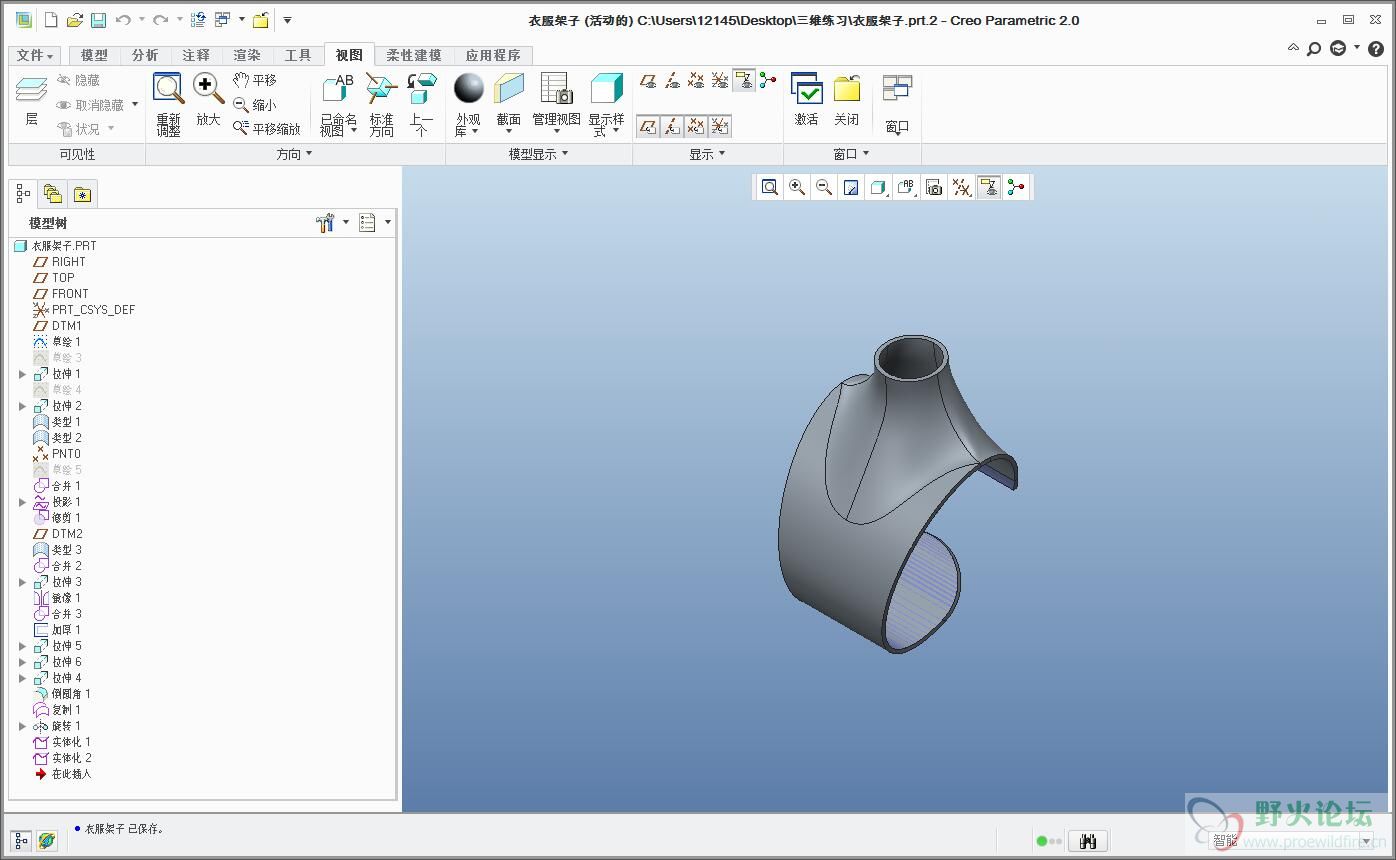Toggle point display in ribbon Display group

pyautogui.click(x=696, y=81)
